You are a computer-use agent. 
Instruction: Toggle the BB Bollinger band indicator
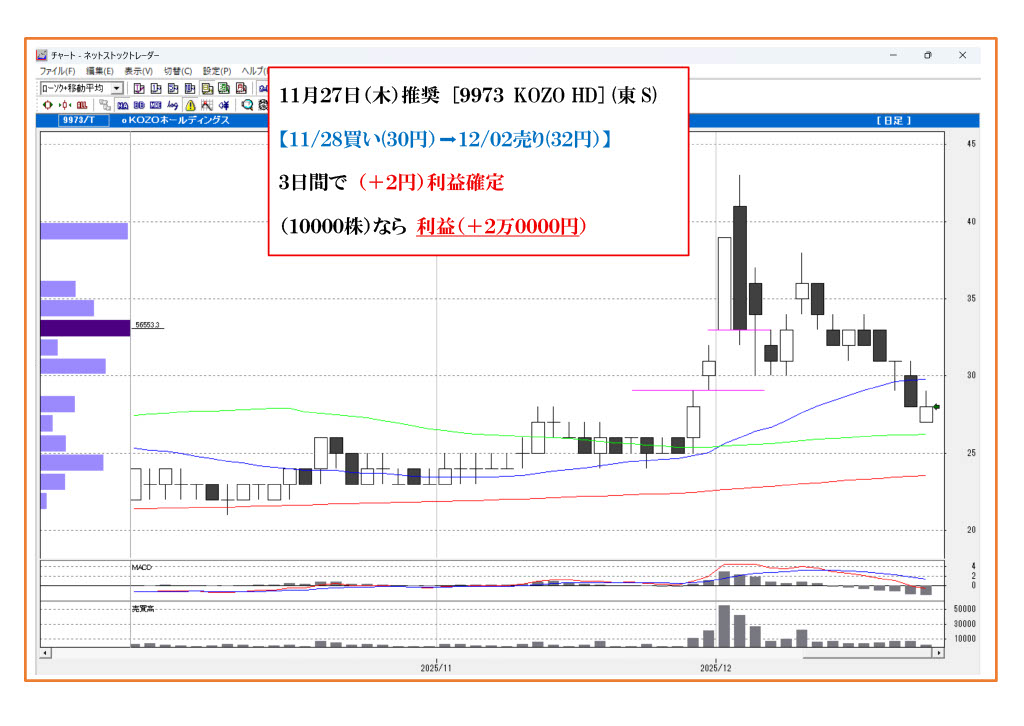click(x=139, y=105)
